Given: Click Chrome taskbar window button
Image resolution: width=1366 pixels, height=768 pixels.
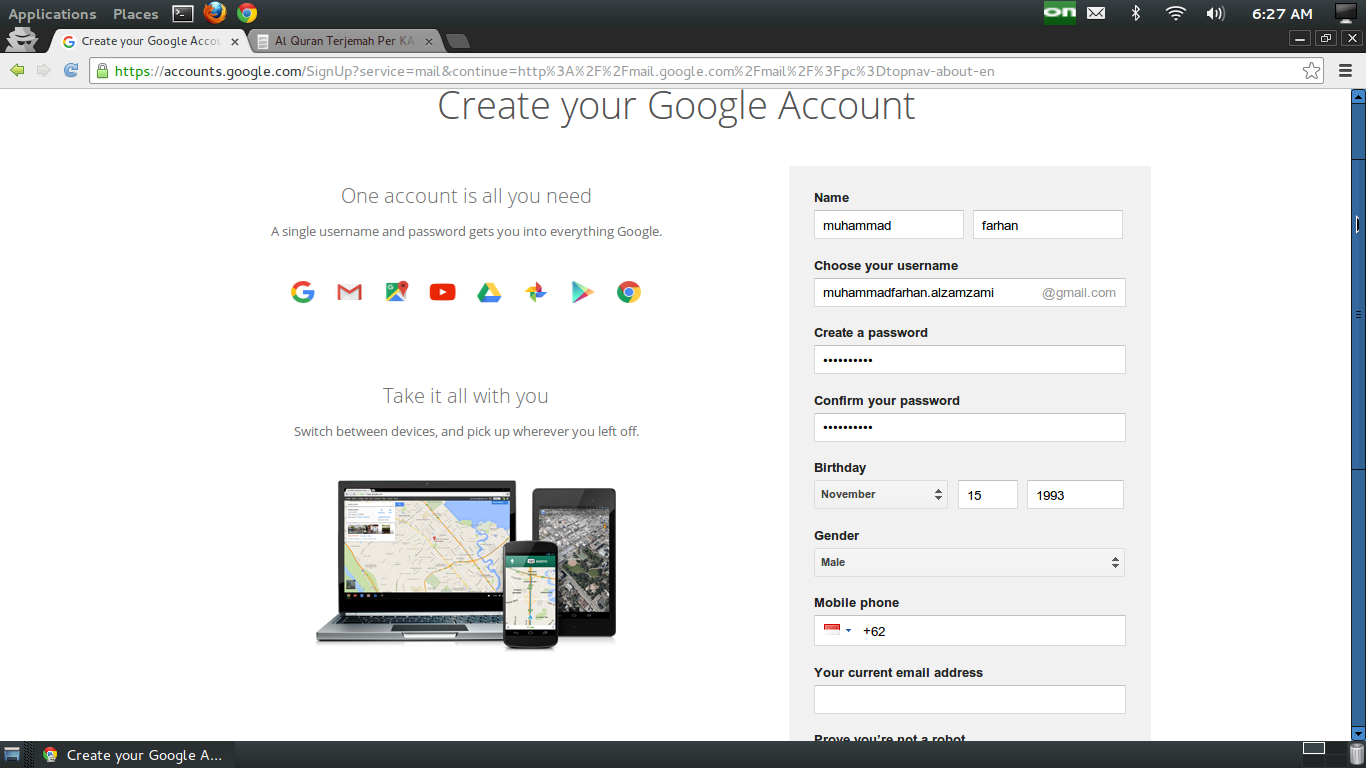Looking at the screenshot, I should click(134, 755).
